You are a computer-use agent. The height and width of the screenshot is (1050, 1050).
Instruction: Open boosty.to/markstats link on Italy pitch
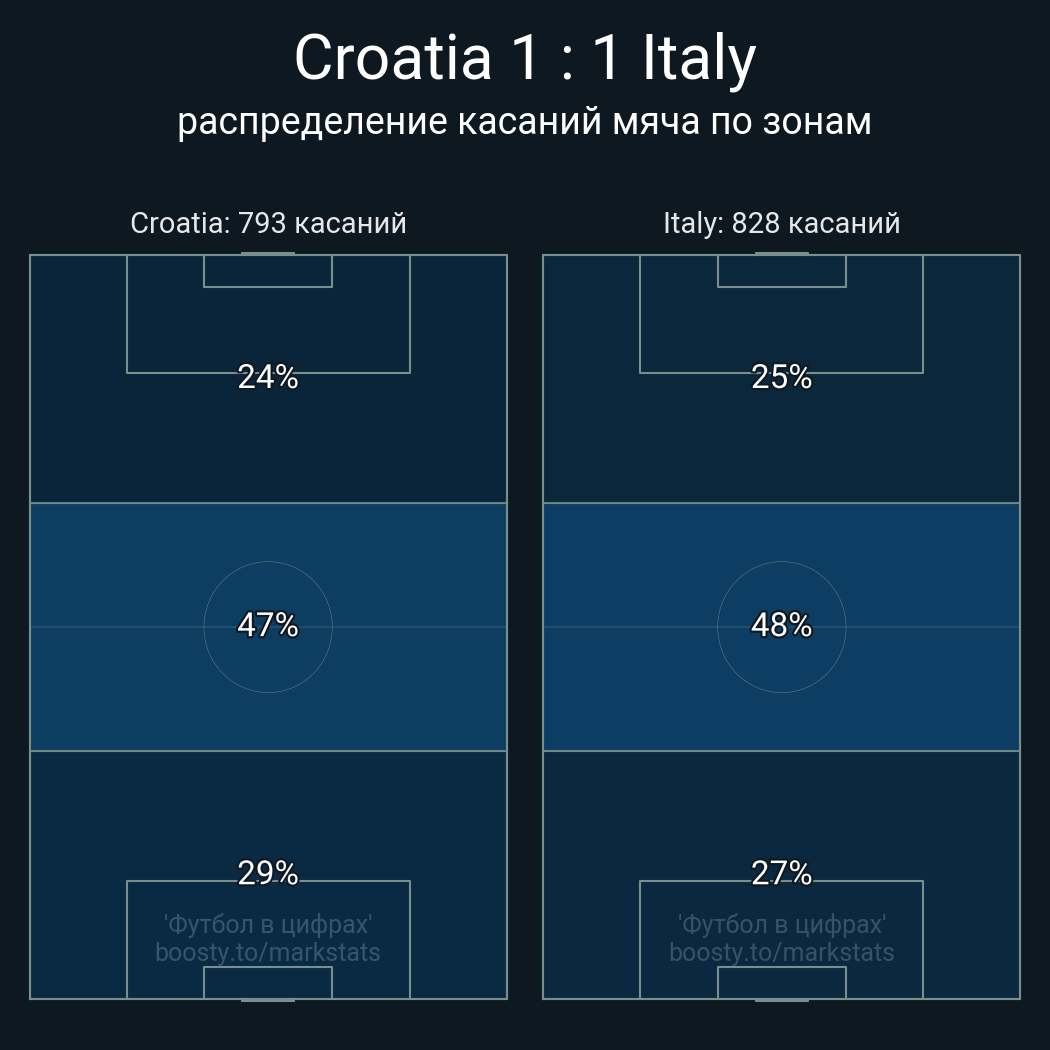781,952
